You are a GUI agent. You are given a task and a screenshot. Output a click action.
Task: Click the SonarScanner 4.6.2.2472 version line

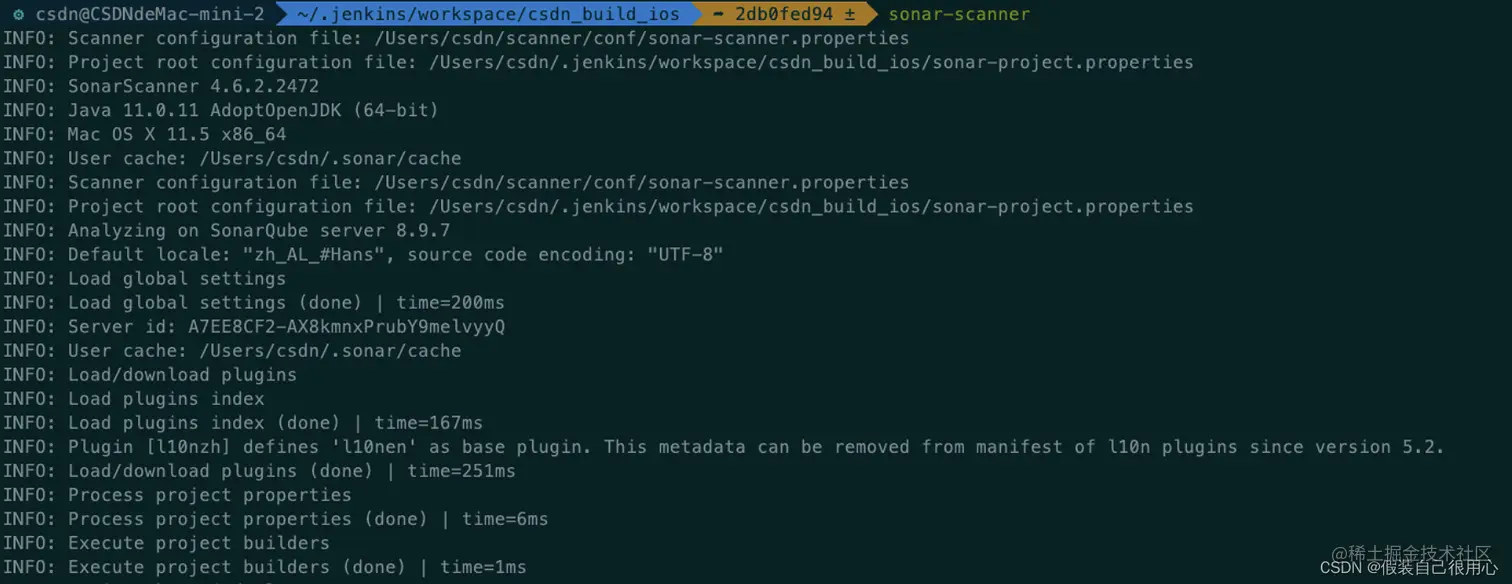[161, 87]
